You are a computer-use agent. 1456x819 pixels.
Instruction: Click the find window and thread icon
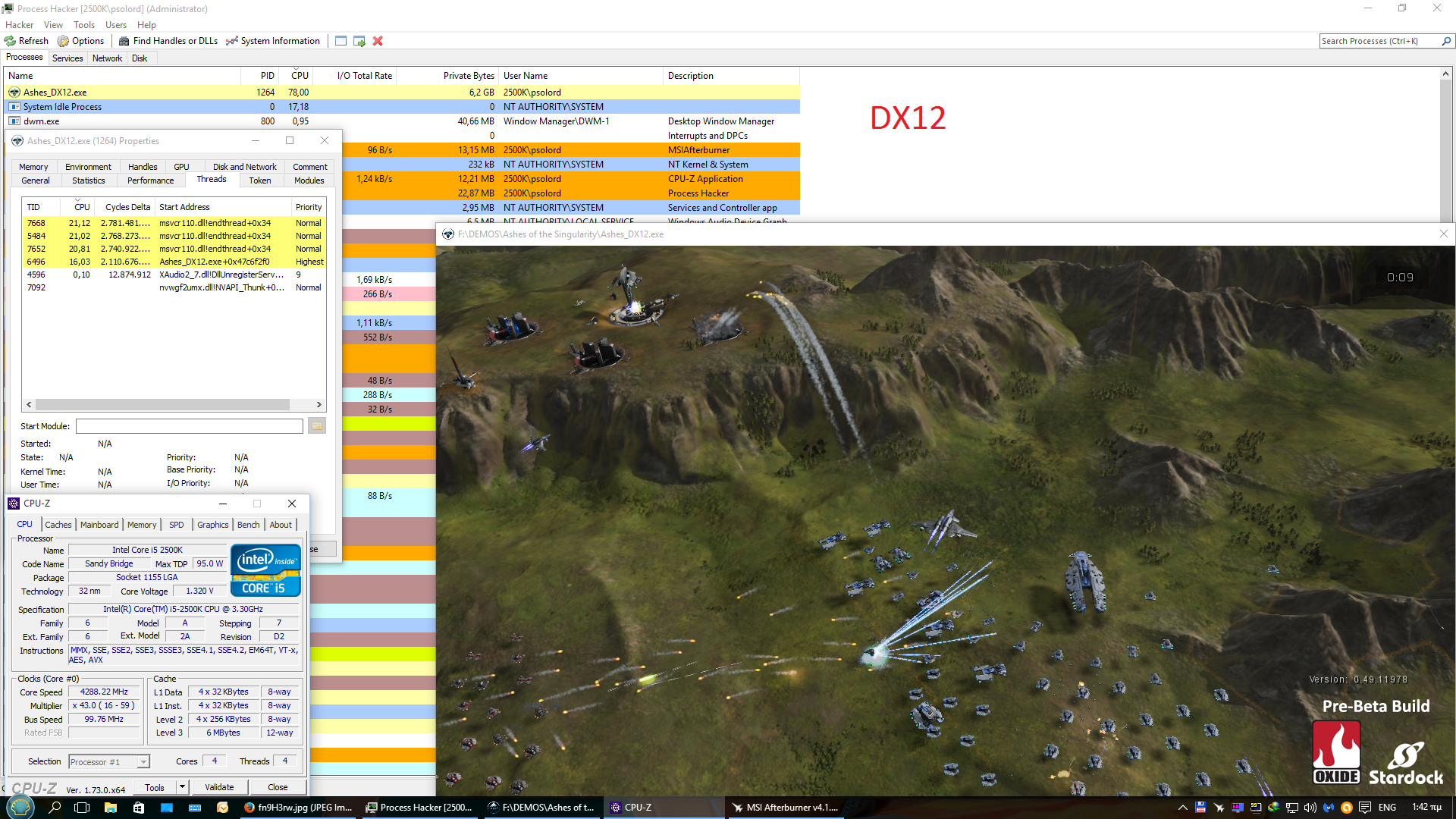[x=359, y=41]
